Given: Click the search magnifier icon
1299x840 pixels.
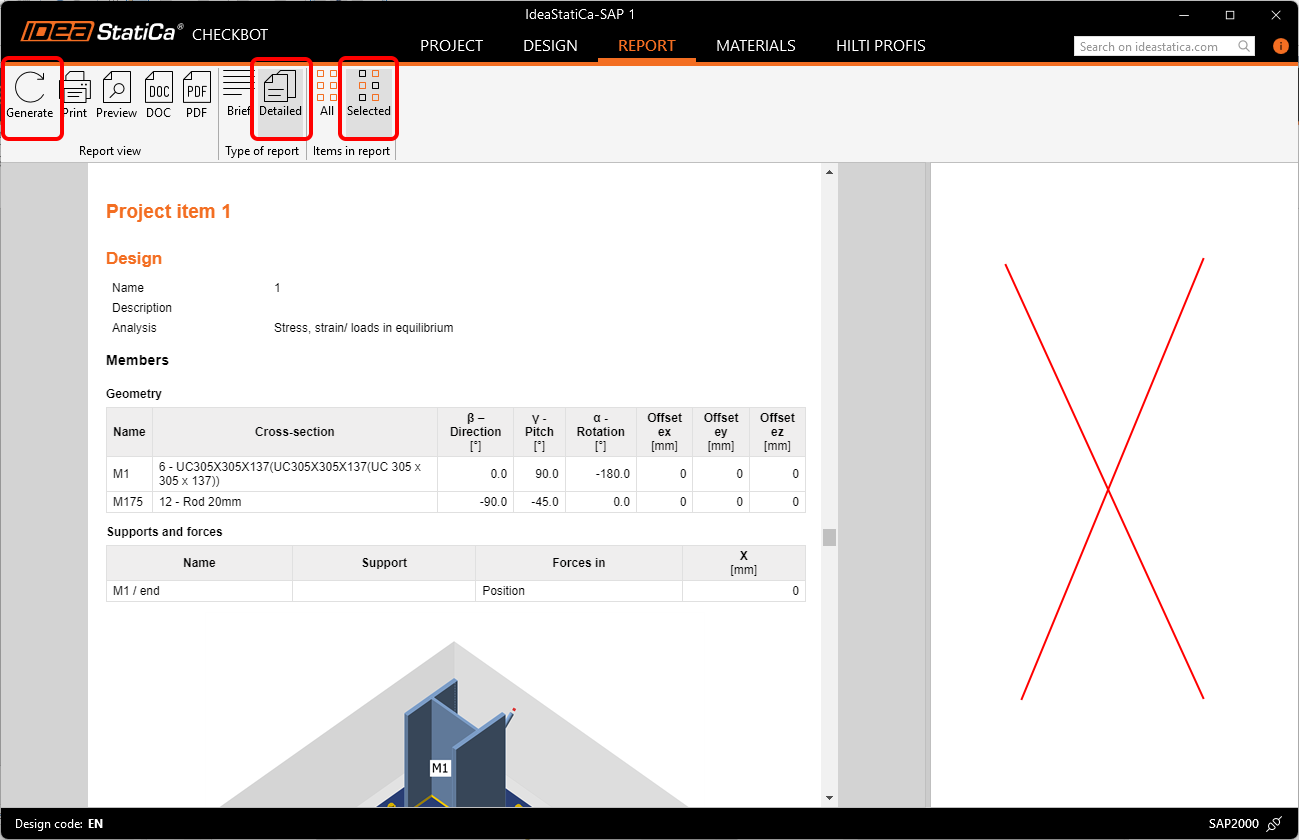Looking at the screenshot, I should (x=1243, y=45).
